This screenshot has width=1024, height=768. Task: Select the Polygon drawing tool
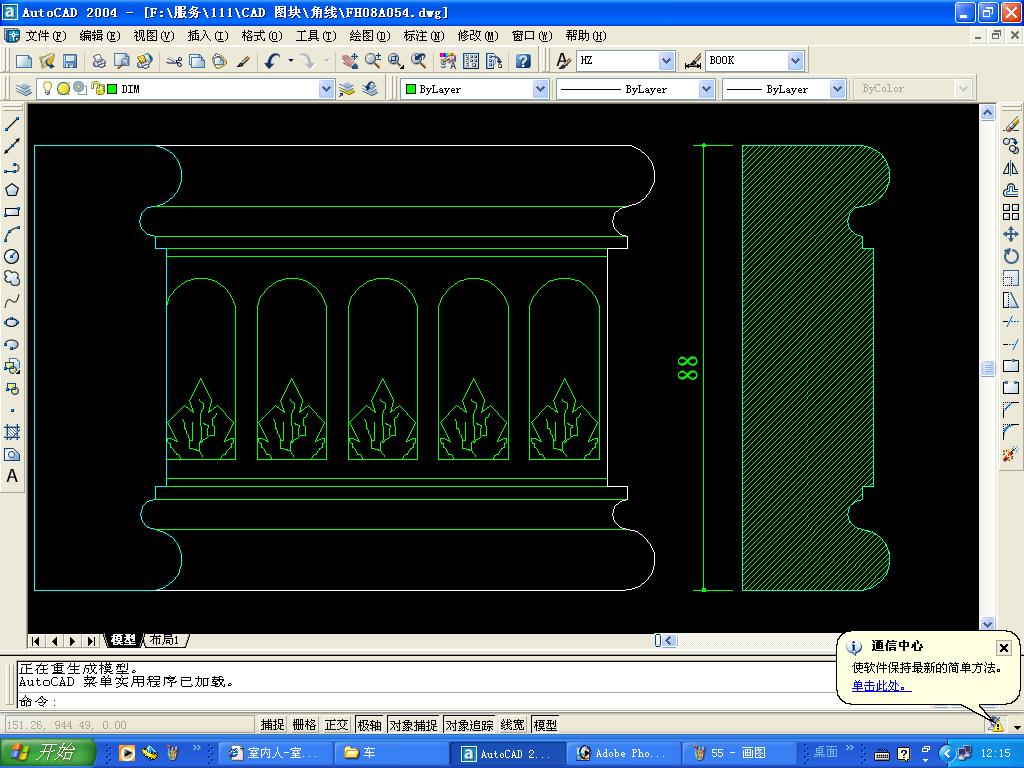(x=12, y=190)
